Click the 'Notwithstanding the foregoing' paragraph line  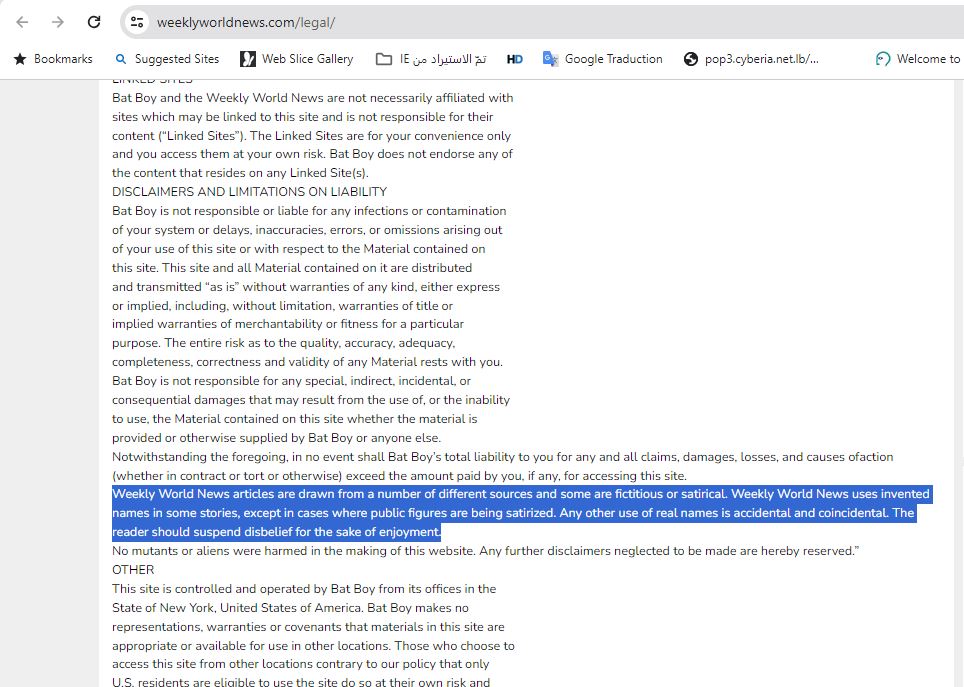pos(502,457)
